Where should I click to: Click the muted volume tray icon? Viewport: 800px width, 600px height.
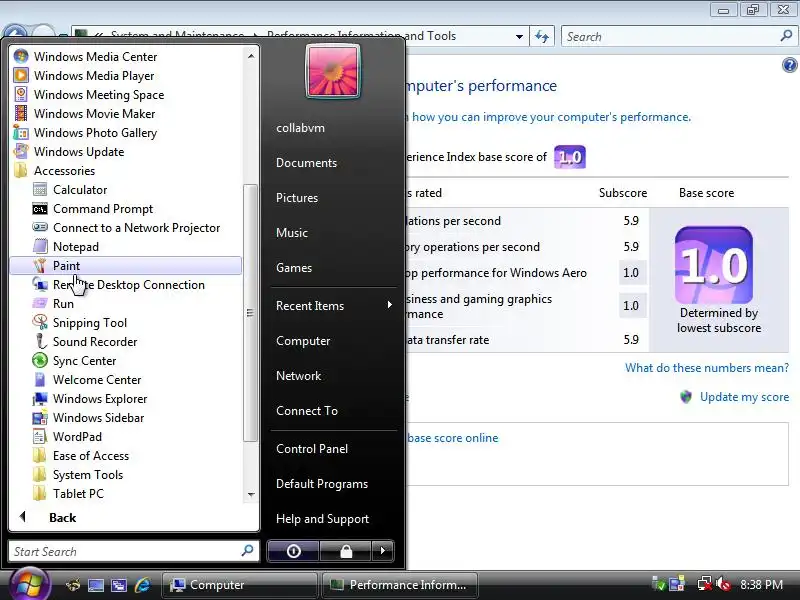click(723, 584)
